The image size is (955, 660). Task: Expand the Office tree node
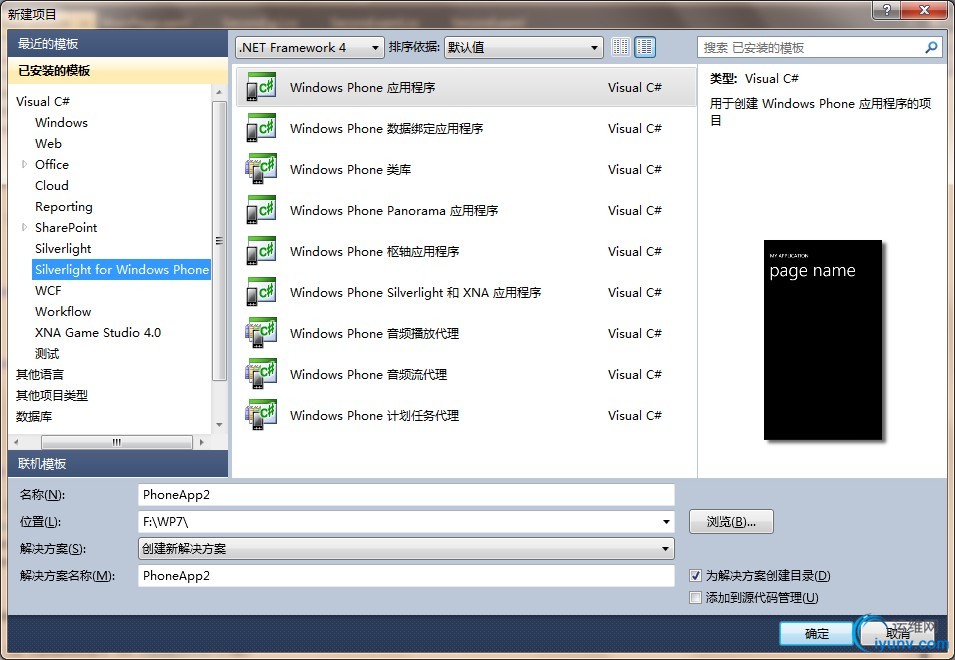24,164
